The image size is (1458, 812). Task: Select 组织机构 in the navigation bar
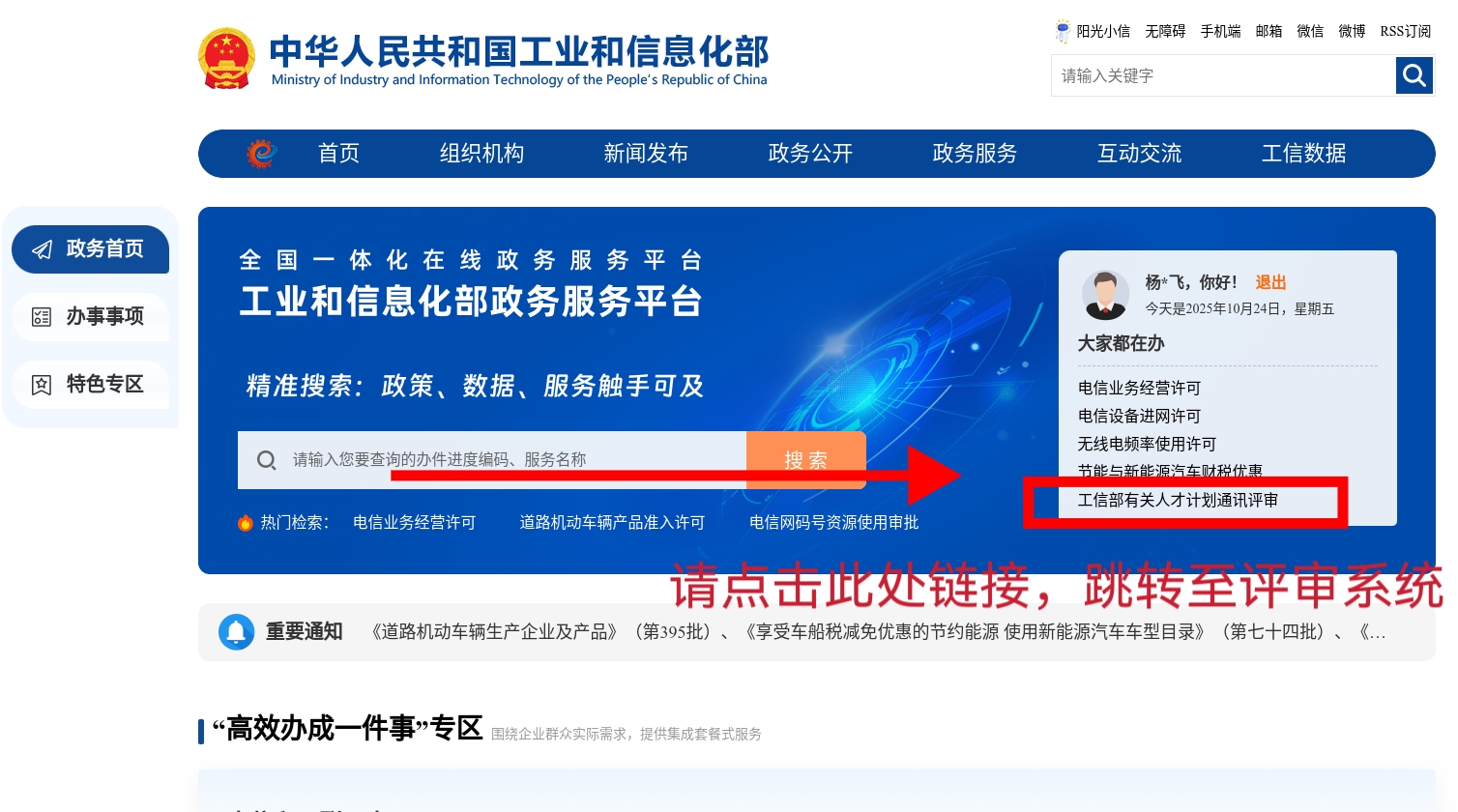481,154
